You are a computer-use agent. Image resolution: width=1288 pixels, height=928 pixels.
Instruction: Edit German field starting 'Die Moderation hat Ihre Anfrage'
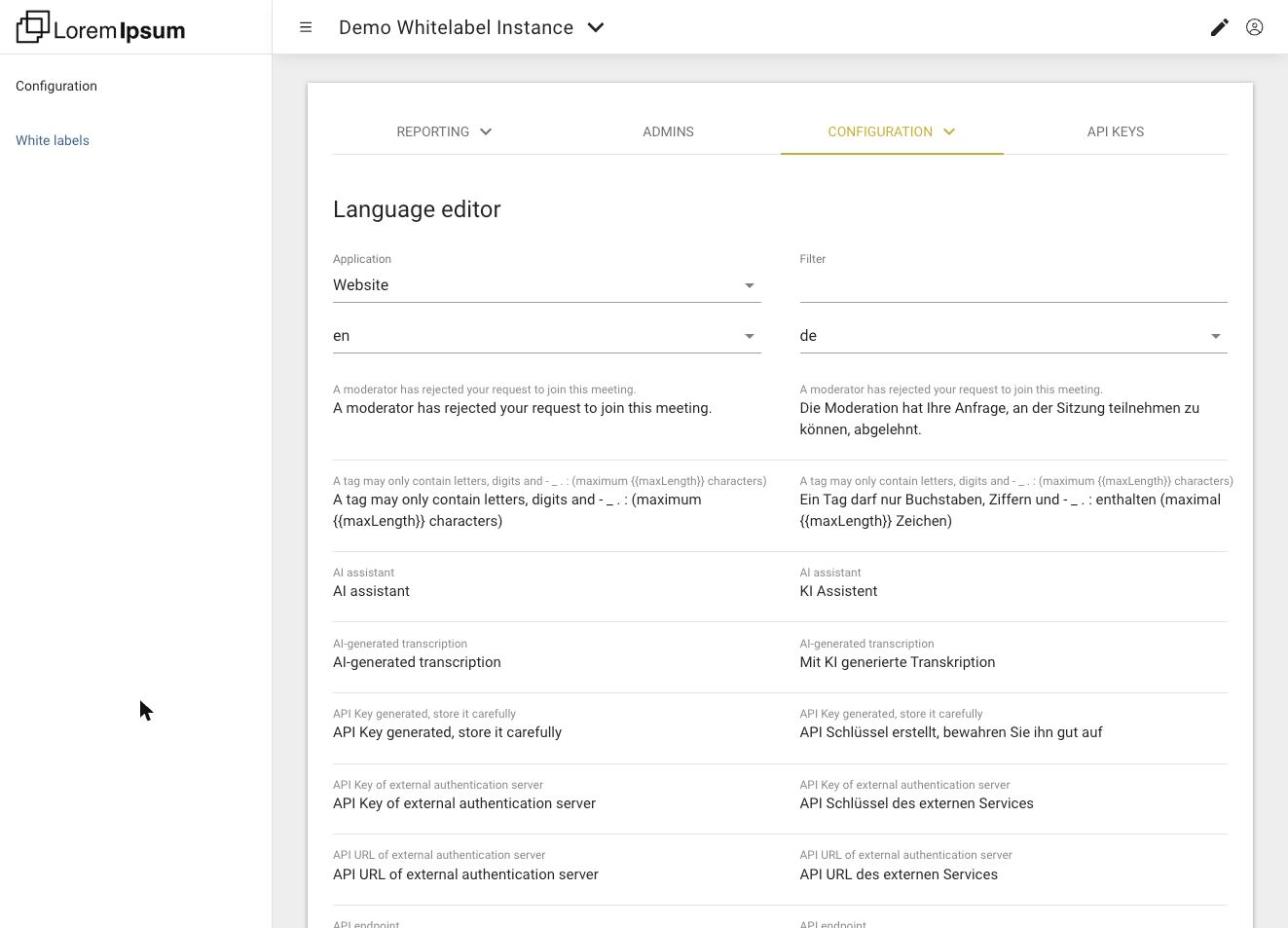click(1013, 418)
